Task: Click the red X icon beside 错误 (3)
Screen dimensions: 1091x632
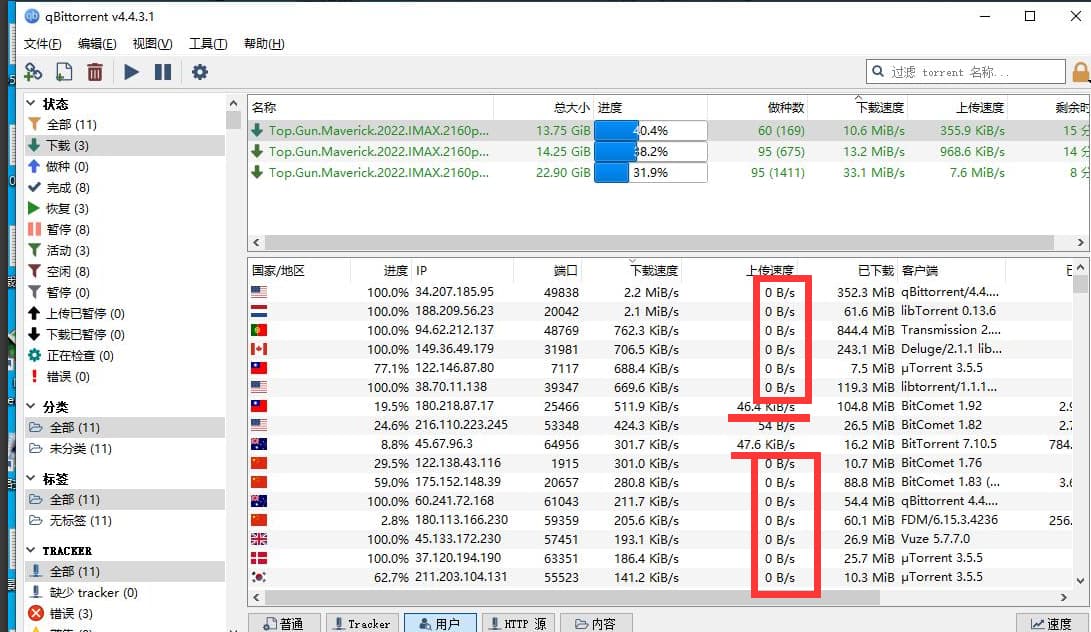Action: point(35,613)
